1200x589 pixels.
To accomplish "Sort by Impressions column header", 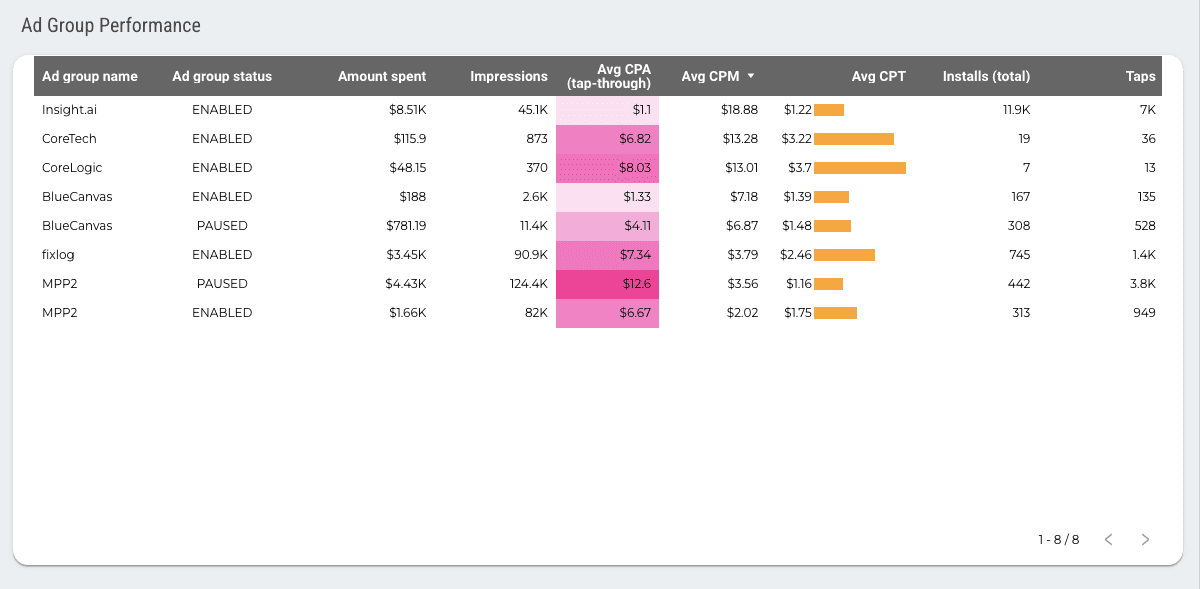I will (509, 76).
